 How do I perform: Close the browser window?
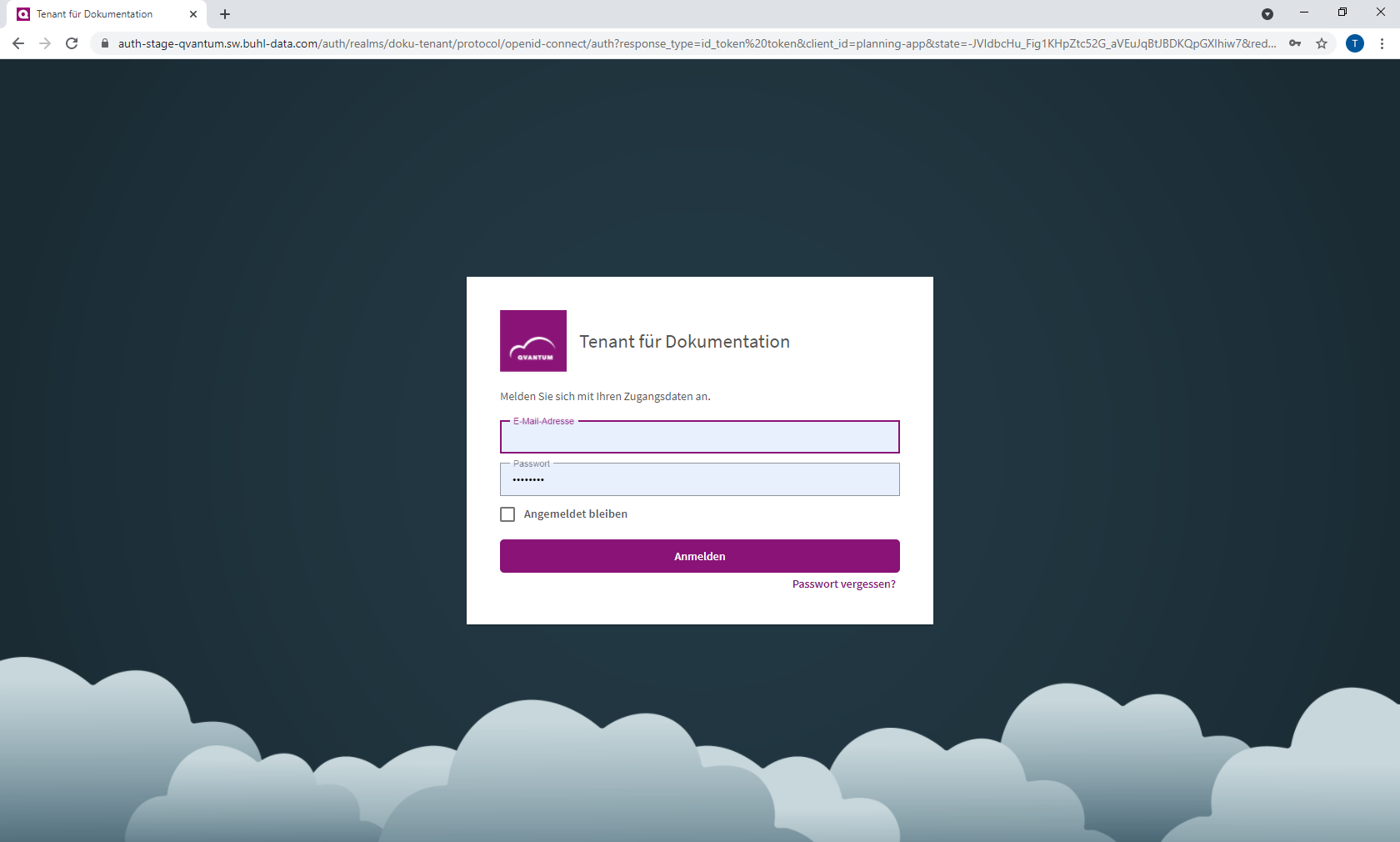pyautogui.click(x=1381, y=13)
